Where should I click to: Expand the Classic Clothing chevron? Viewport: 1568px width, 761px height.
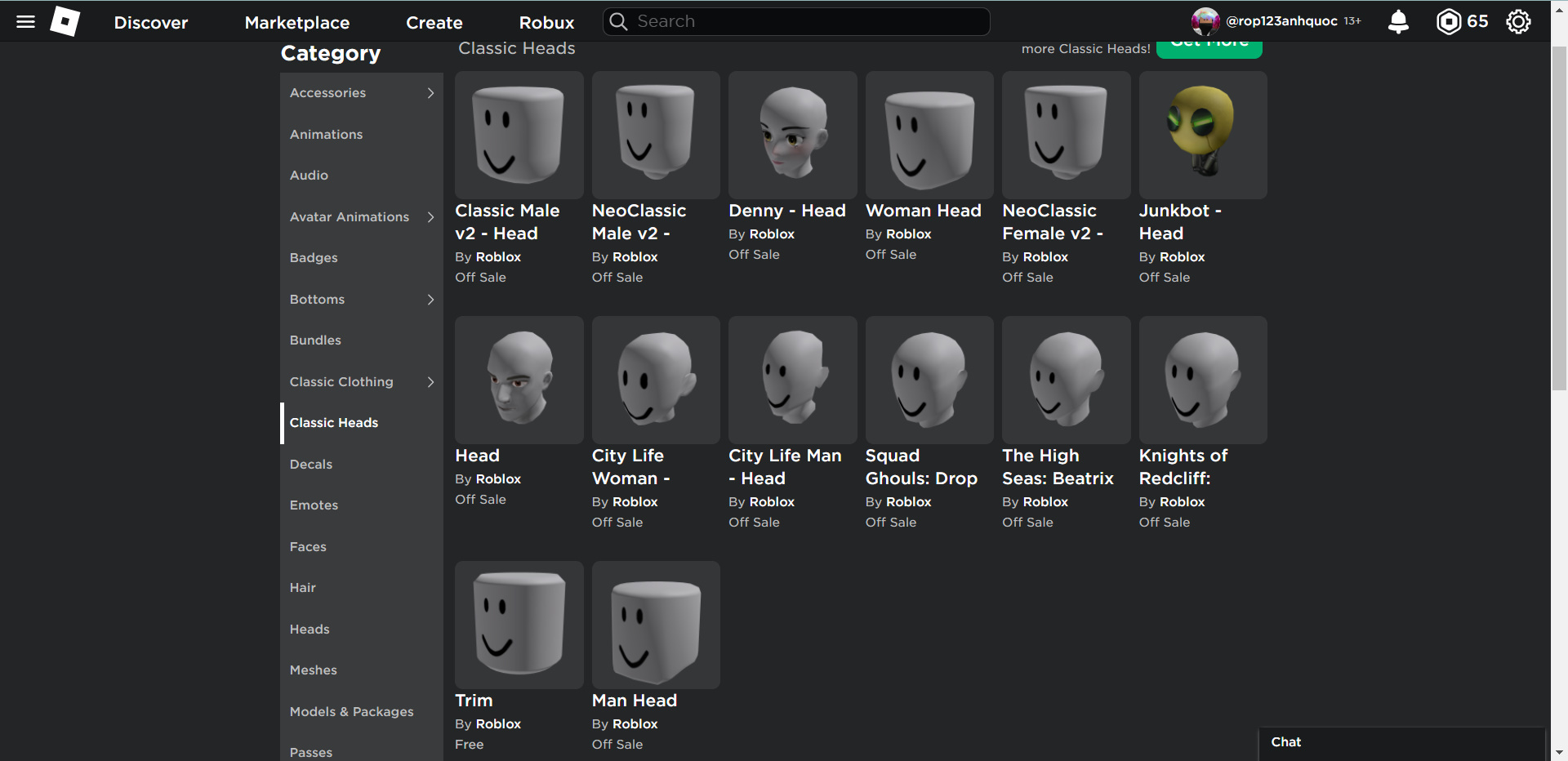click(430, 382)
